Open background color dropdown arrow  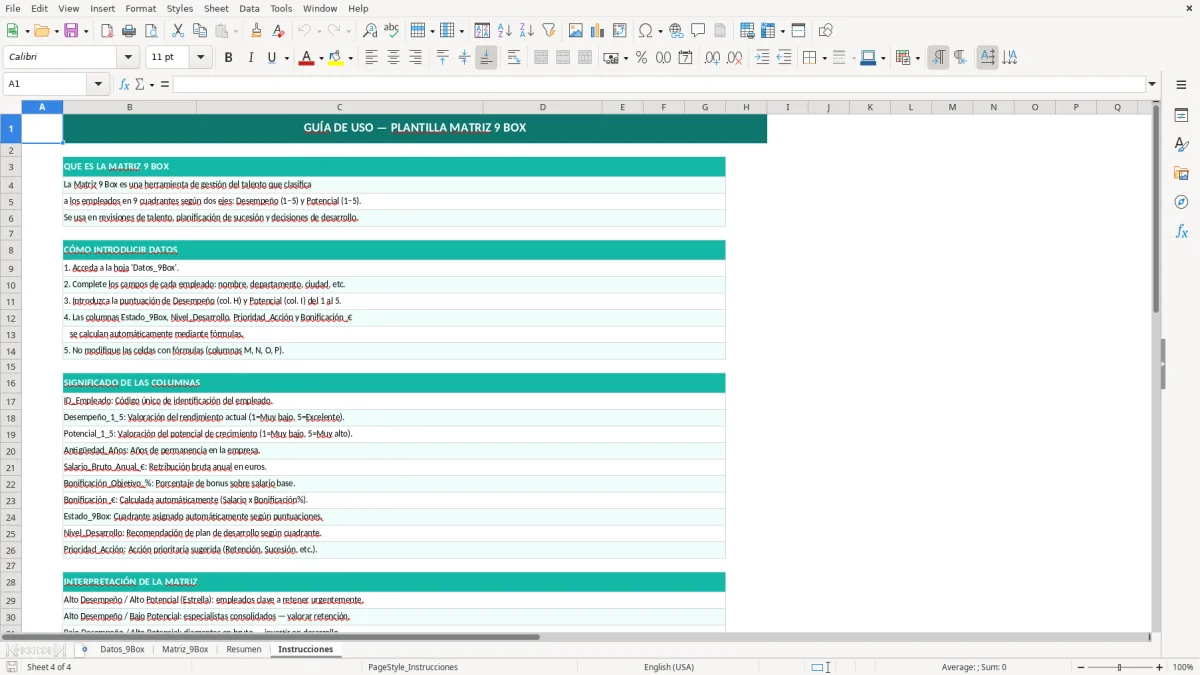pyautogui.click(x=350, y=58)
